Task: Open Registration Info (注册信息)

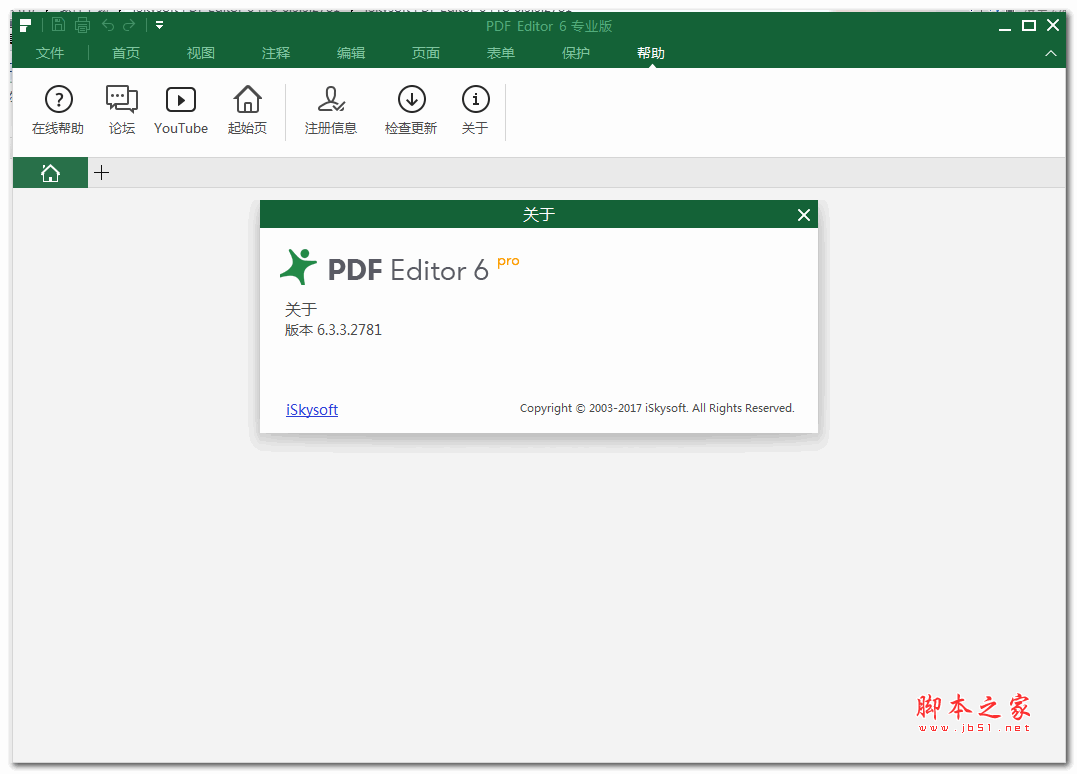Action: pyautogui.click(x=331, y=111)
